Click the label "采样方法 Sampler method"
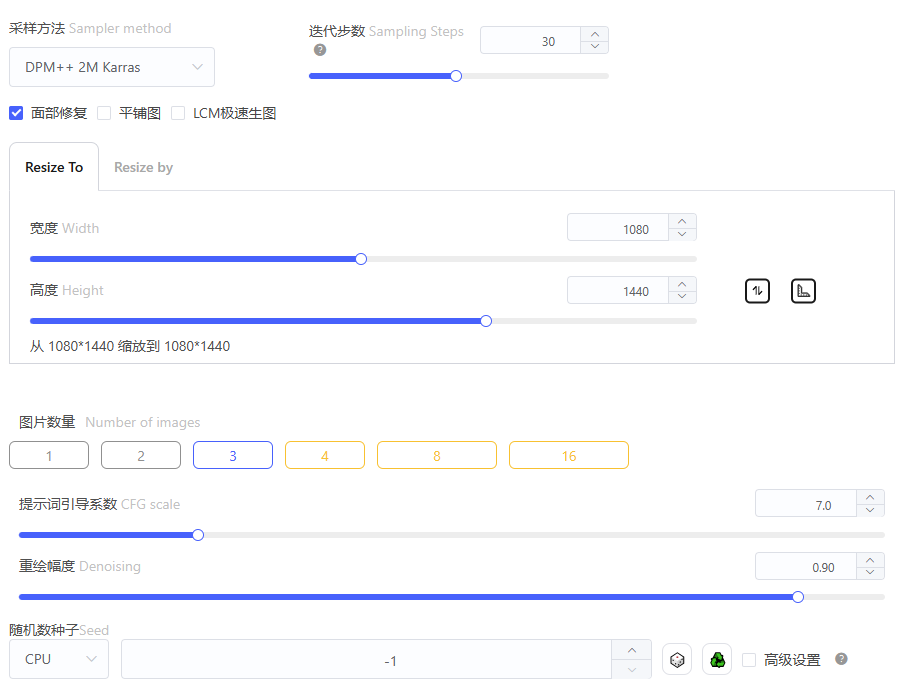The image size is (906, 689). pyautogui.click(x=90, y=28)
